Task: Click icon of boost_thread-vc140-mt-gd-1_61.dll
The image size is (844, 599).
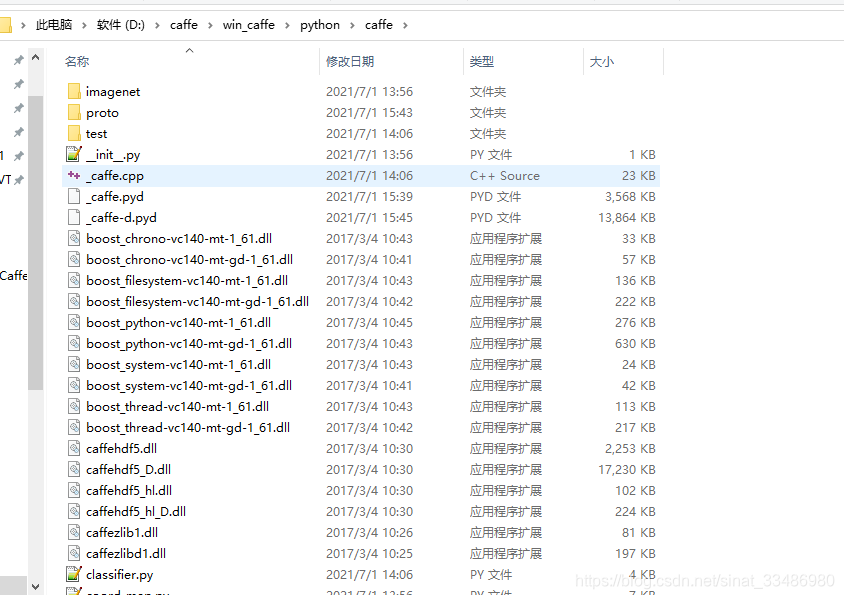Action: coord(74,427)
